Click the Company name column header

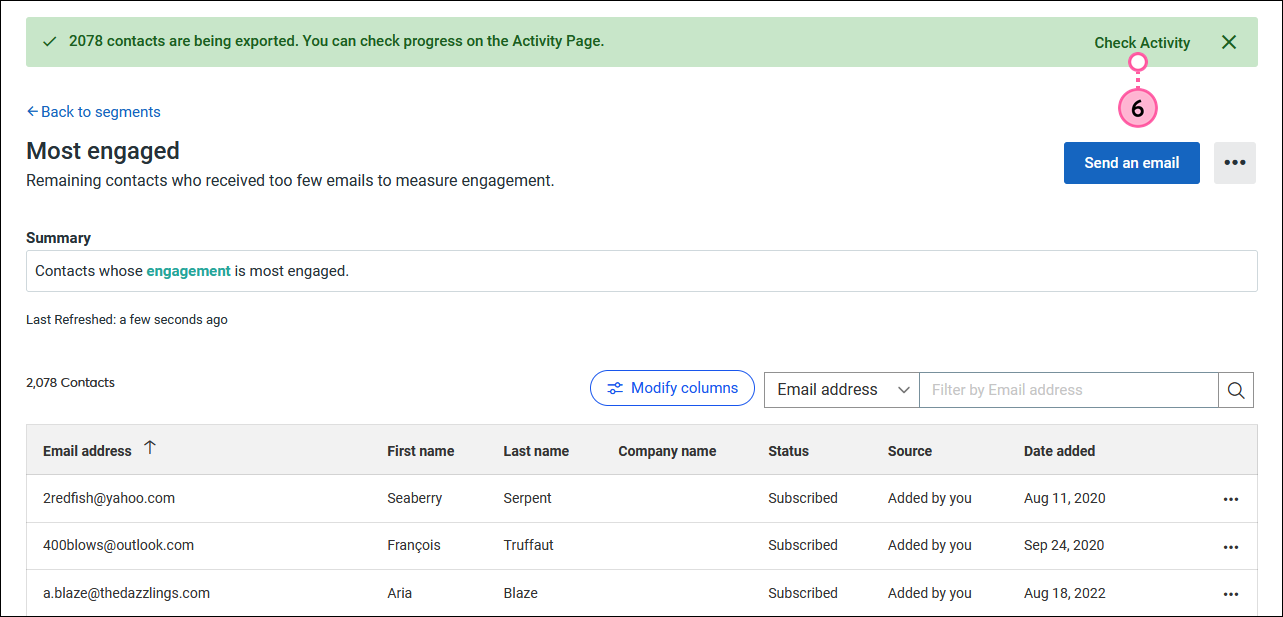[x=667, y=451]
